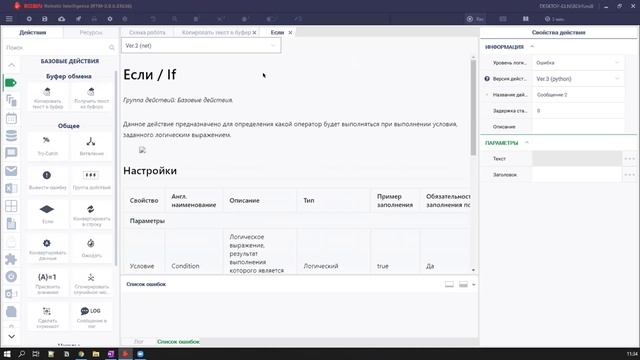Select the Если diamond action

(x=47, y=214)
